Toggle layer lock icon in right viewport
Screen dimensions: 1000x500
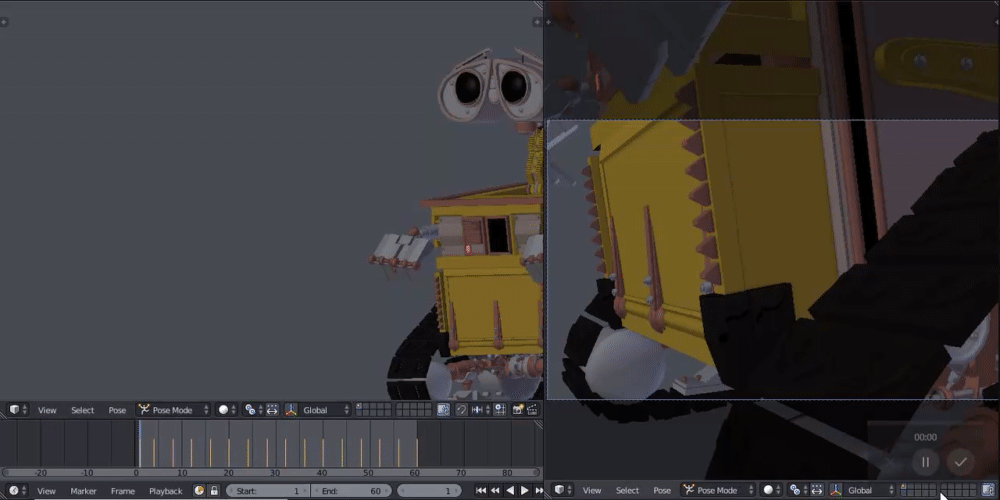coord(989,490)
